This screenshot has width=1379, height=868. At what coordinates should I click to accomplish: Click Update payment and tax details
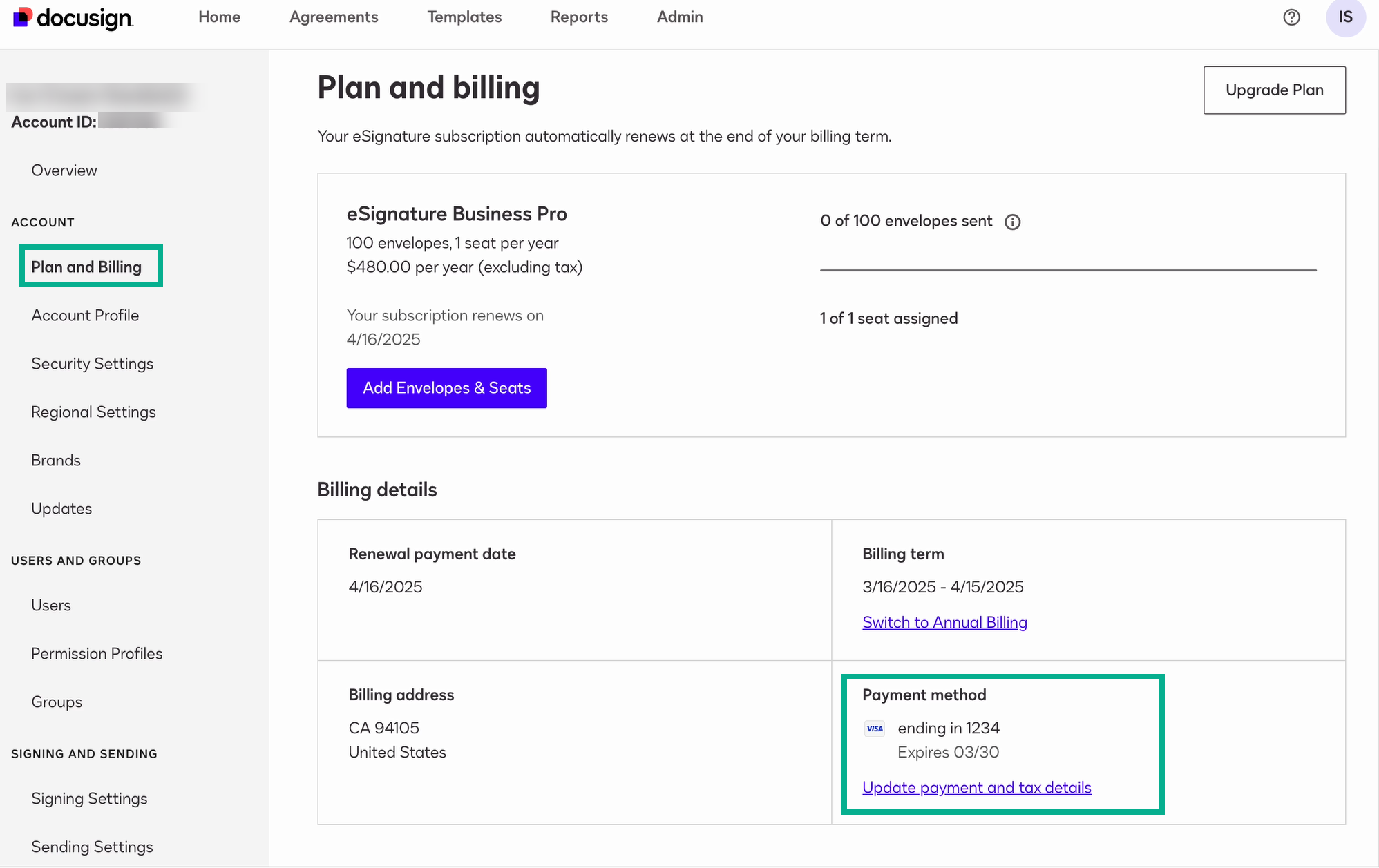pyautogui.click(x=976, y=787)
